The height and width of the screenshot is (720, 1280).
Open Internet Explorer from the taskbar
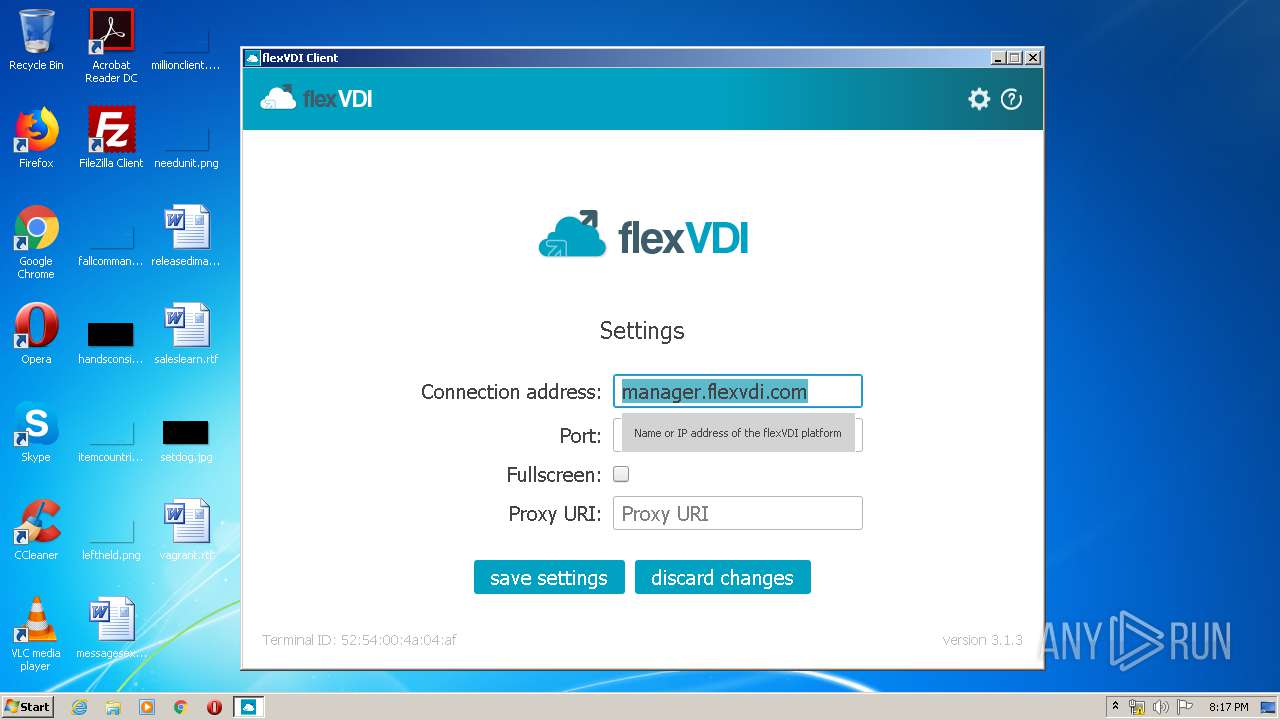click(x=79, y=707)
